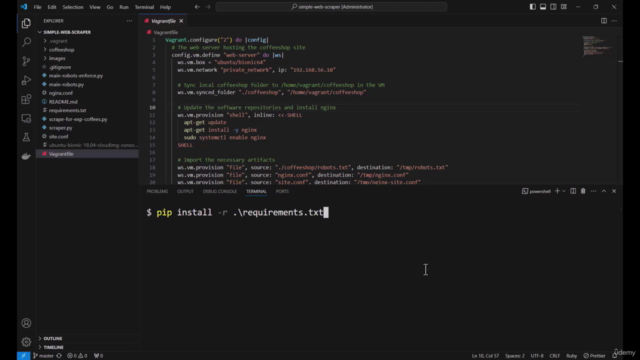Image resolution: width=640 pixels, height=360 pixels.
Task: Click the Ln 10, Col 57 position indicator
Action: point(485,356)
